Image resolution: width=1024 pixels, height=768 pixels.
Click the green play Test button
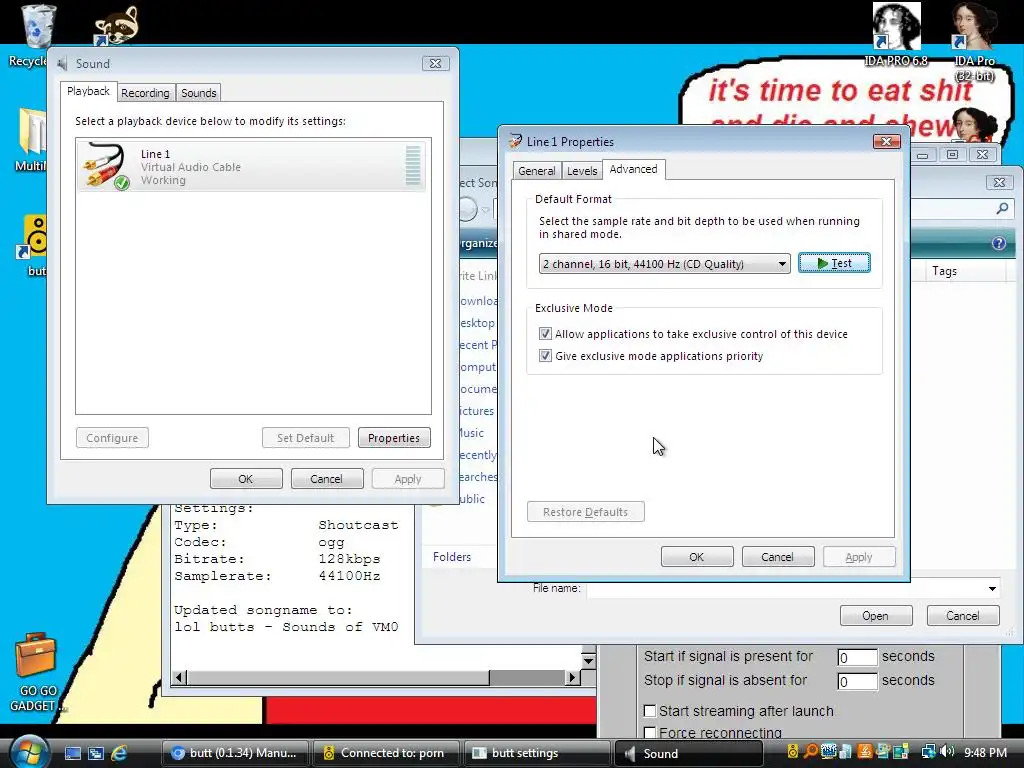[x=834, y=263]
